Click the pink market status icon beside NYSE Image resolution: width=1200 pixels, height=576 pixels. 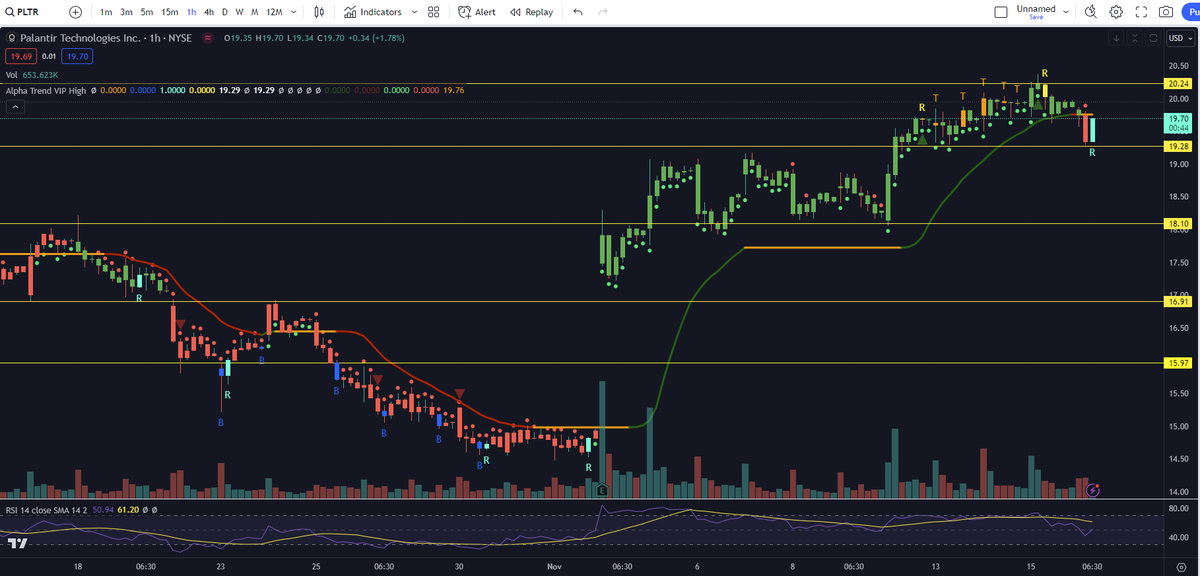pyautogui.click(x=207, y=38)
